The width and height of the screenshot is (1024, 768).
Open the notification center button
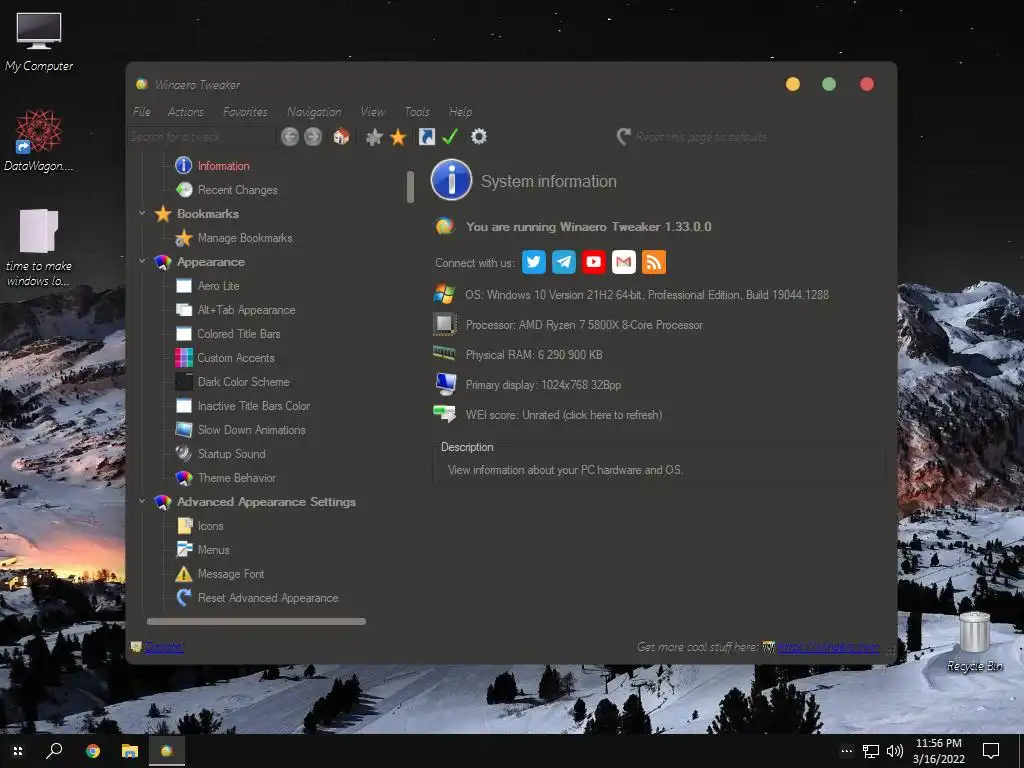pyautogui.click(x=991, y=751)
